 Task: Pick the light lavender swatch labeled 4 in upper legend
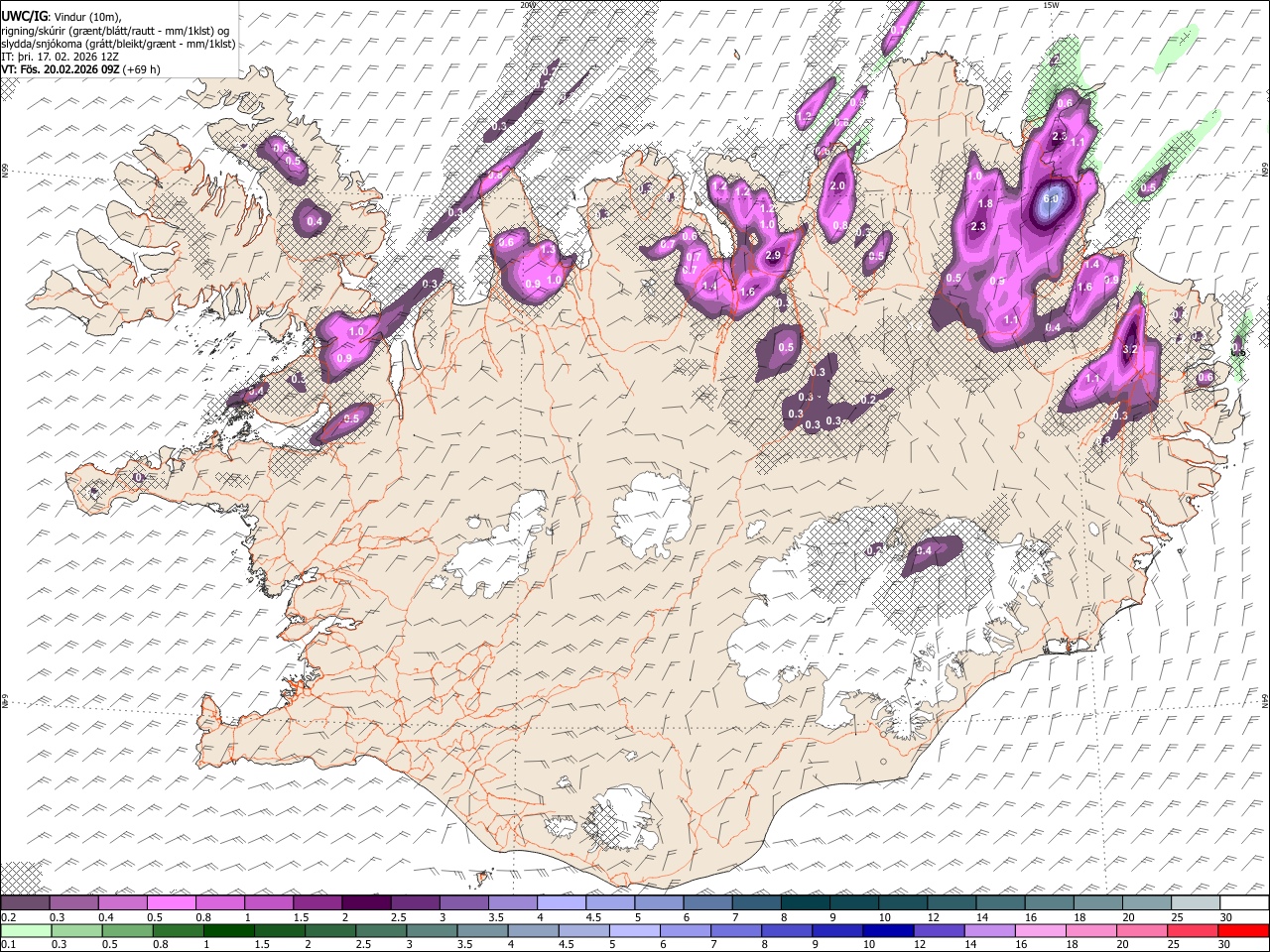tap(562, 903)
